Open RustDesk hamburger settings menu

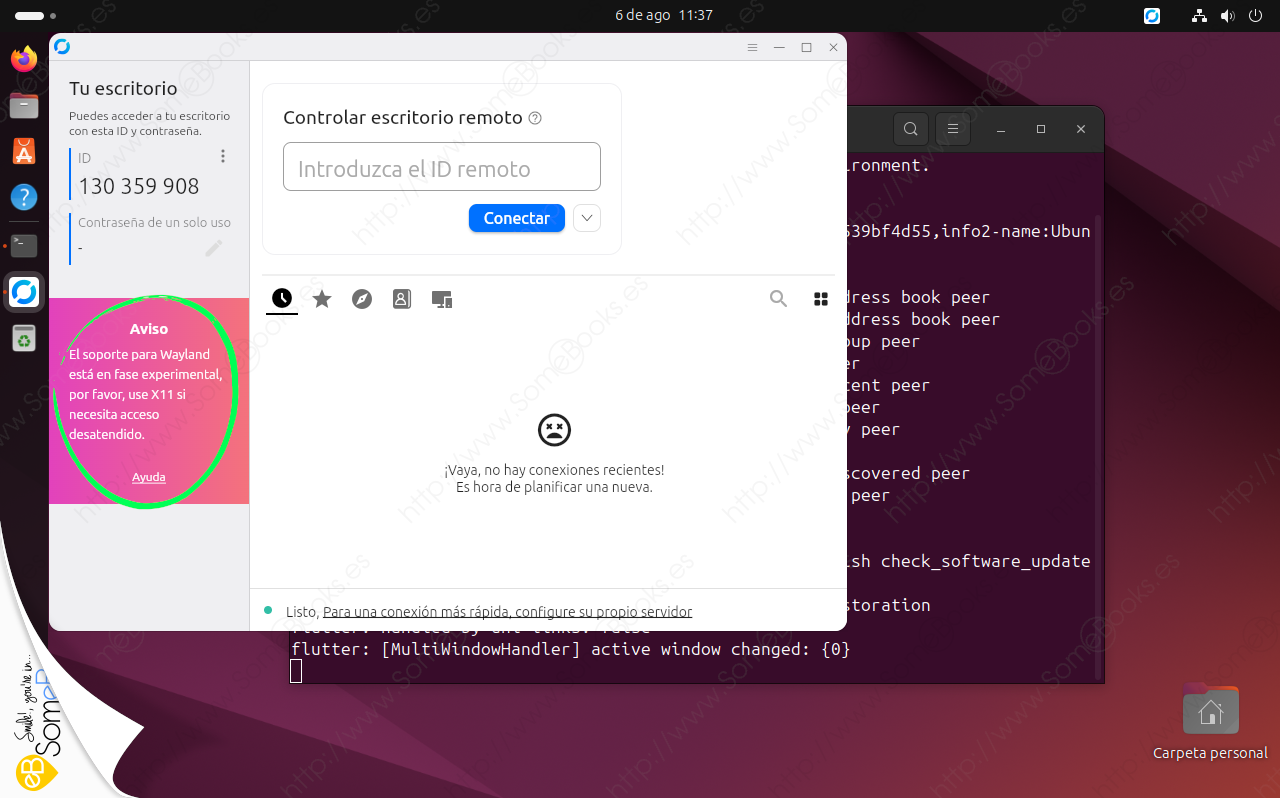(x=753, y=47)
